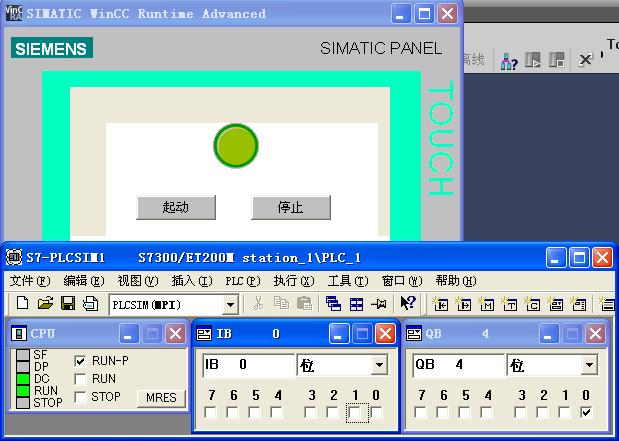Viewport: 619px width, 441px height.
Task: Toggle bit 7 in the IB 0 window
Action: tap(211, 413)
